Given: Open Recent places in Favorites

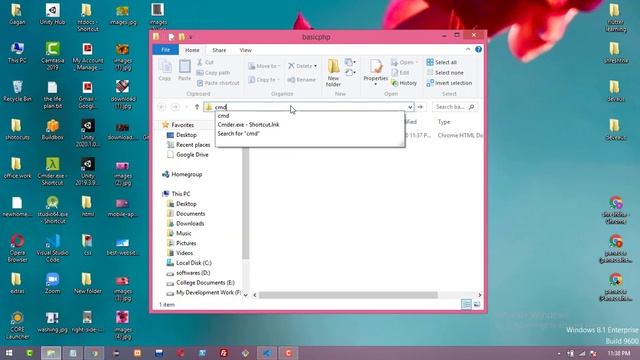Looking at the screenshot, I should (x=193, y=145).
